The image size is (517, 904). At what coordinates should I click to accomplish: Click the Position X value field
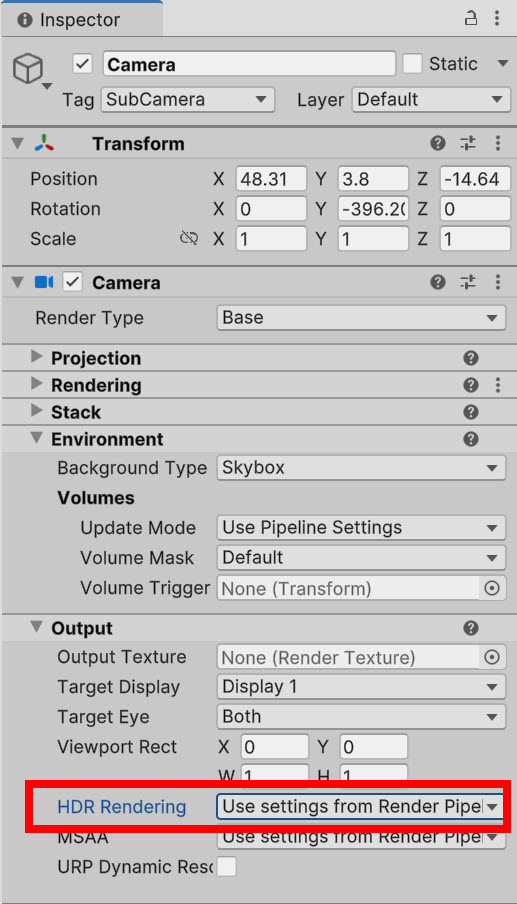click(271, 179)
